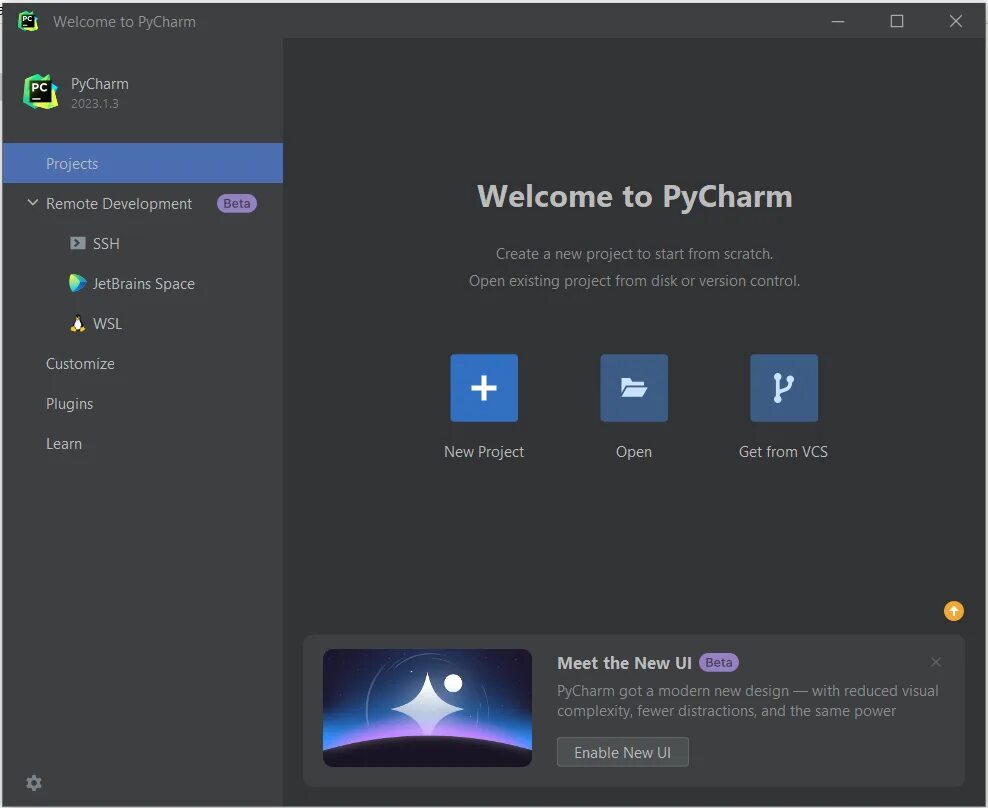988x808 pixels.
Task: Click the PyCharm title bar app icon
Action: (x=28, y=21)
